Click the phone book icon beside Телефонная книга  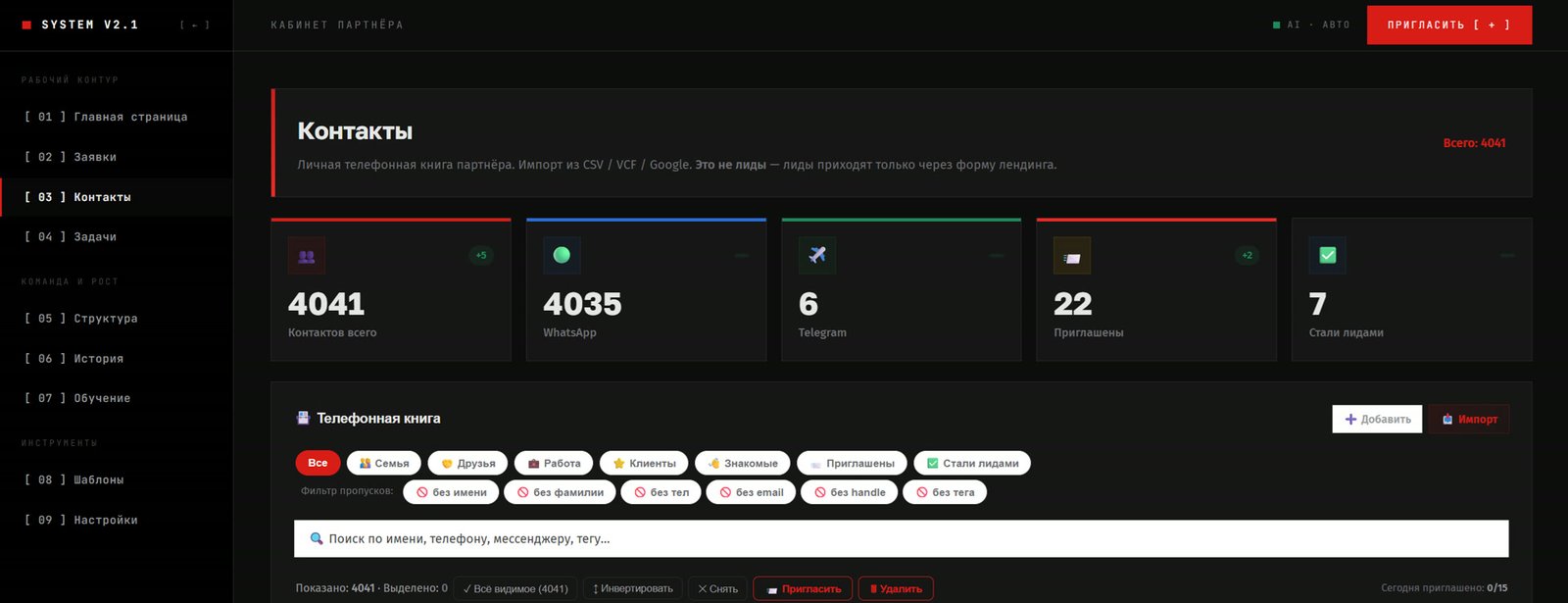(x=303, y=418)
